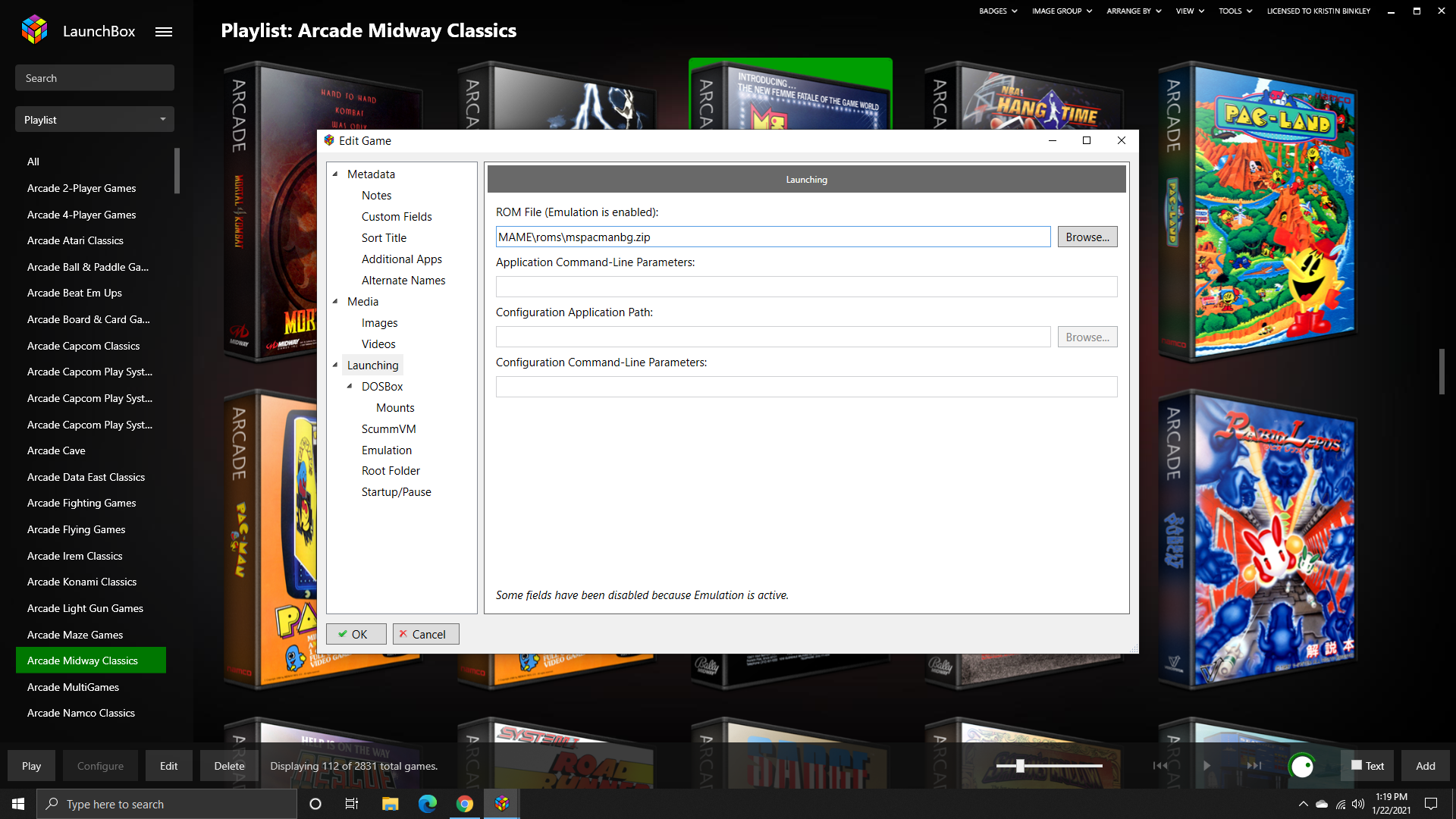
Task: Collapse the Metadata tree node
Action: pyautogui.click(x=335, y=174)
